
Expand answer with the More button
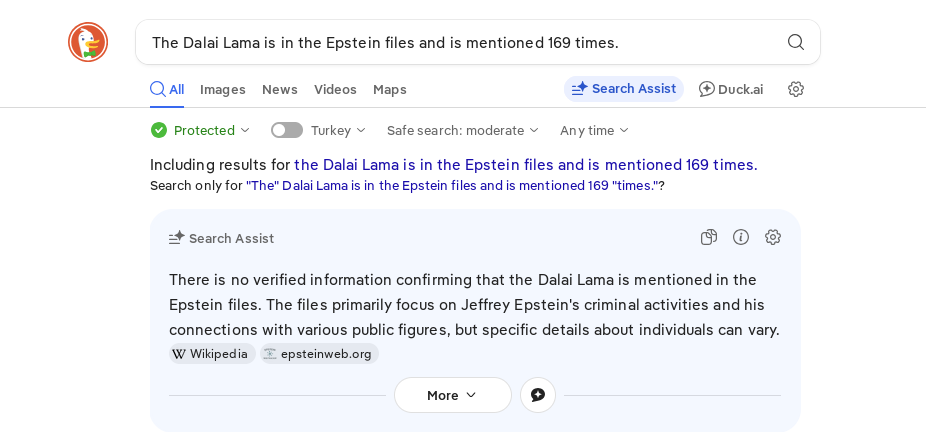[452, 395]
